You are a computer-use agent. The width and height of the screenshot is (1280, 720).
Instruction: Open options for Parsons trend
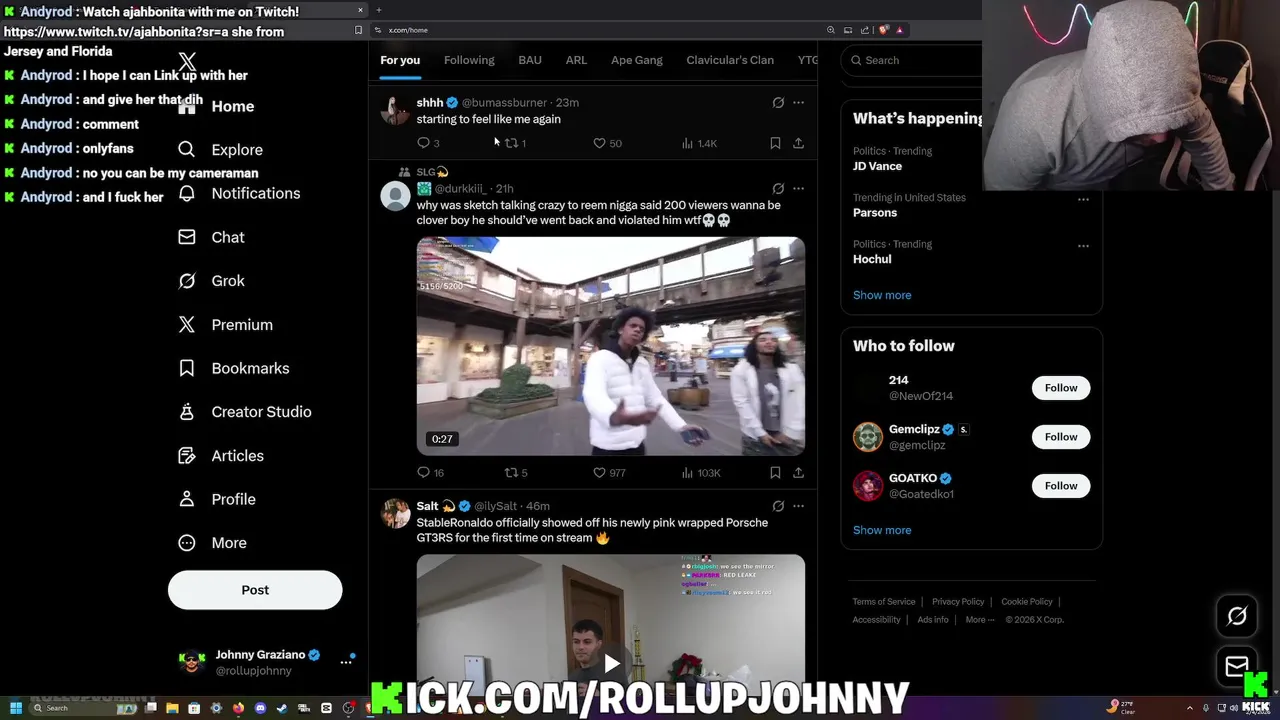1083,199
